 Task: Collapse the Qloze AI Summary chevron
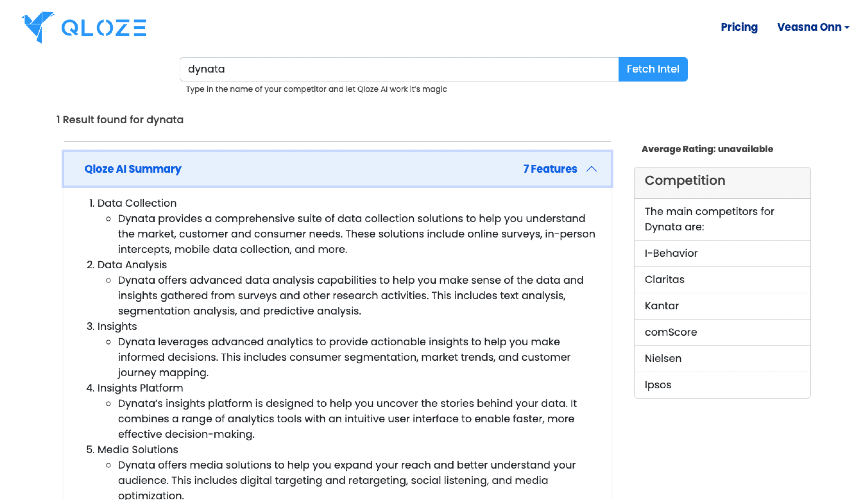(592, 169)
